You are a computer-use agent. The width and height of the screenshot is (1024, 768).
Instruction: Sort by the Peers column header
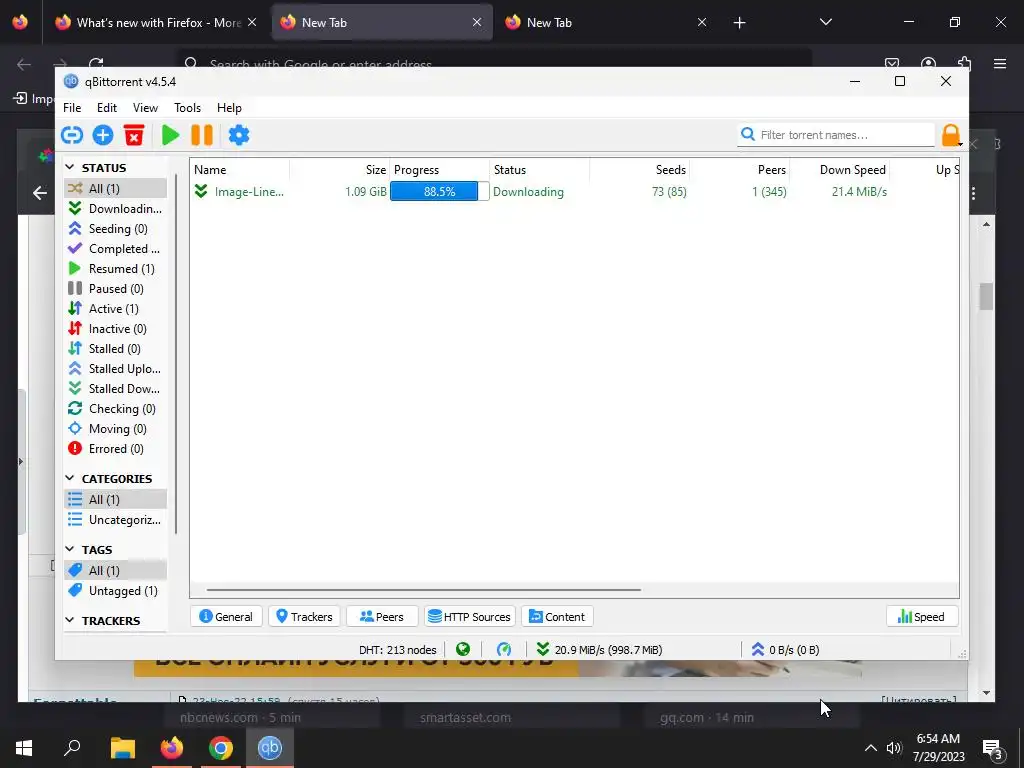pyautogui.click(x=740, y=170)
